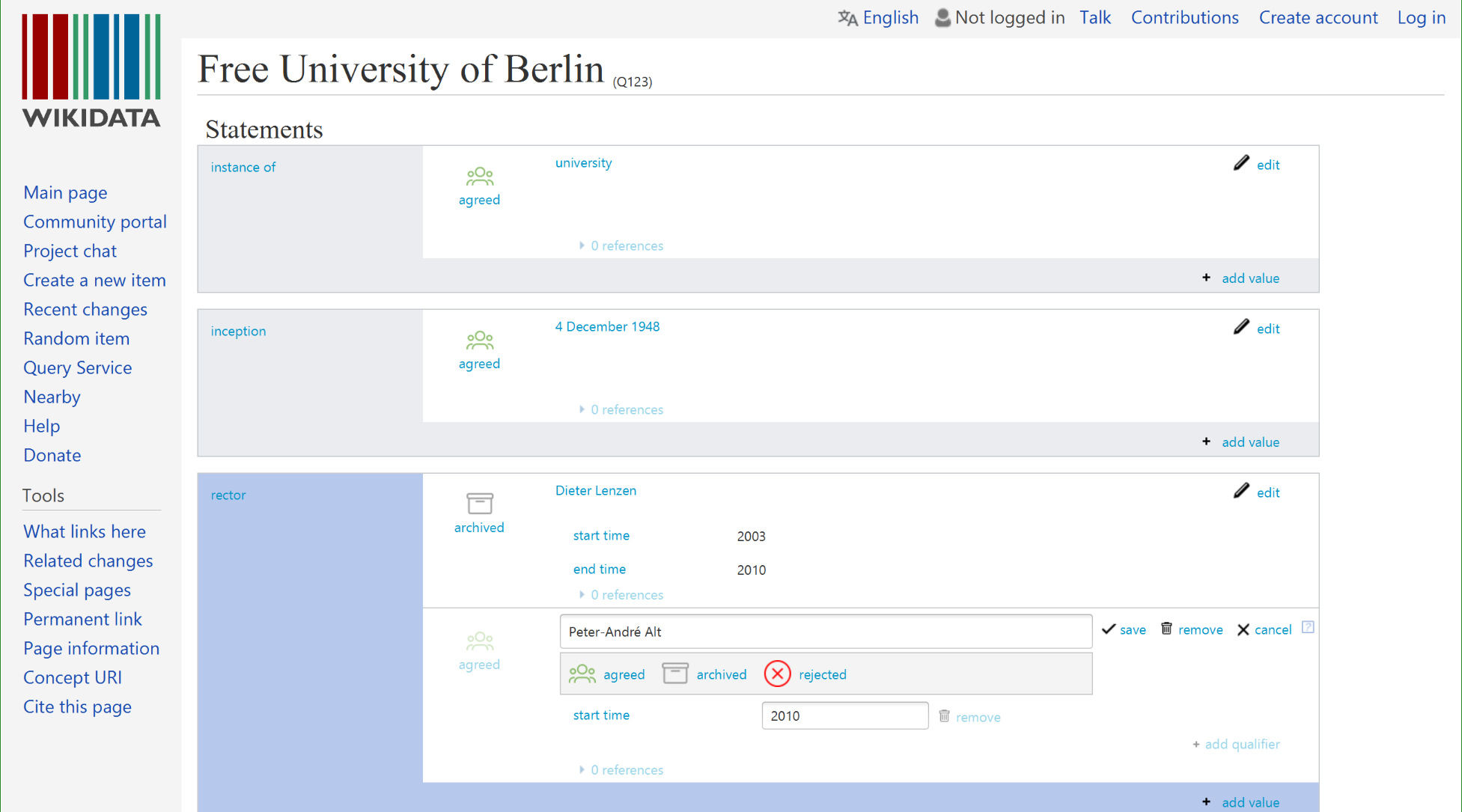Viewport: 1462px width, 812px height.
Task: Click the trash remove icon next to save
Action: pyautogui.click(x=1166, y=629)
